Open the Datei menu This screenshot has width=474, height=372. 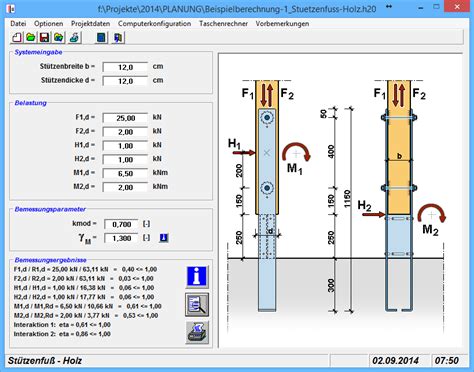click(18, 24)
